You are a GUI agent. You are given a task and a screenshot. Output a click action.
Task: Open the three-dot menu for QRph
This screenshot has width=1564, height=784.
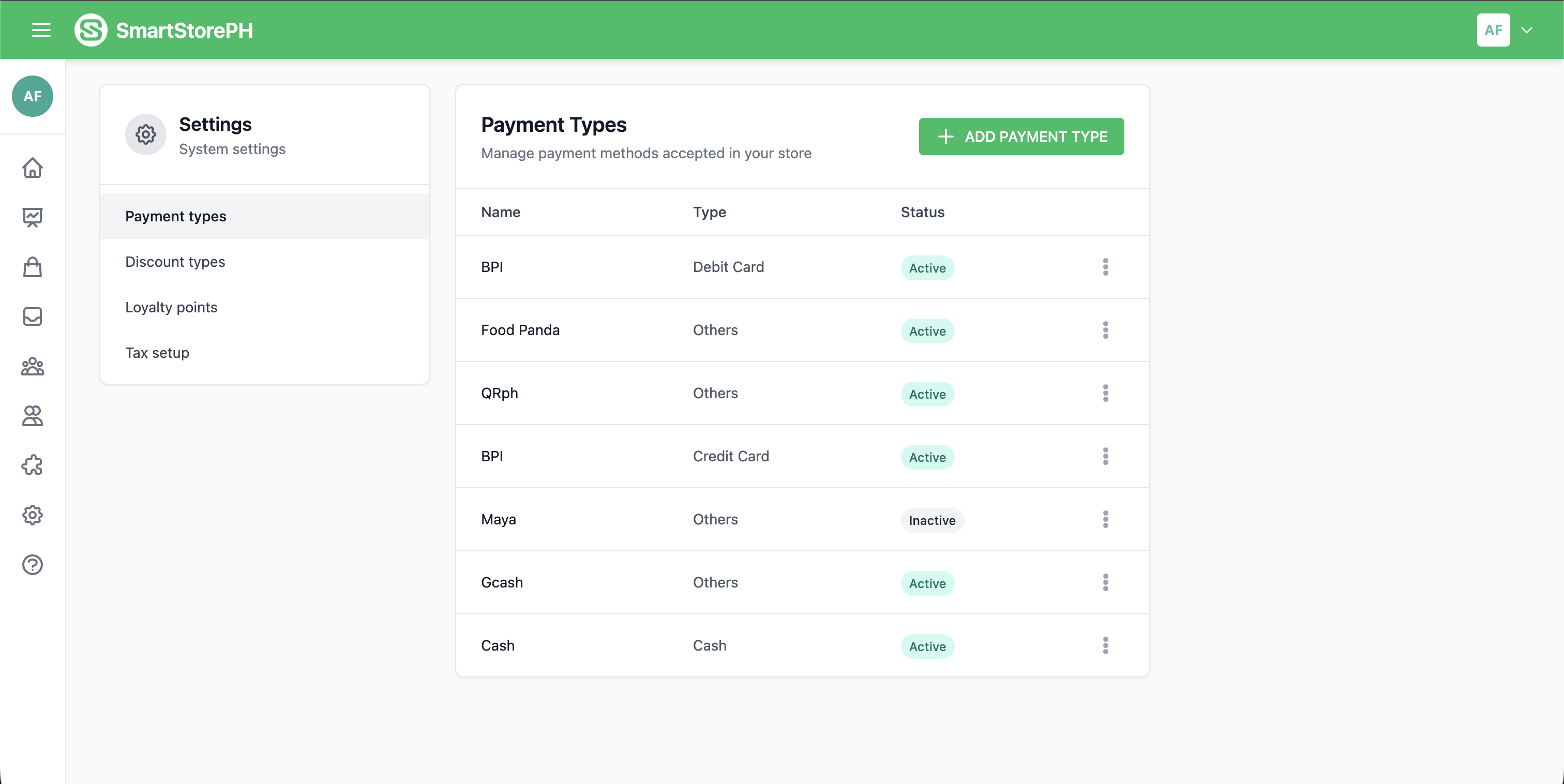[1106, 393]
